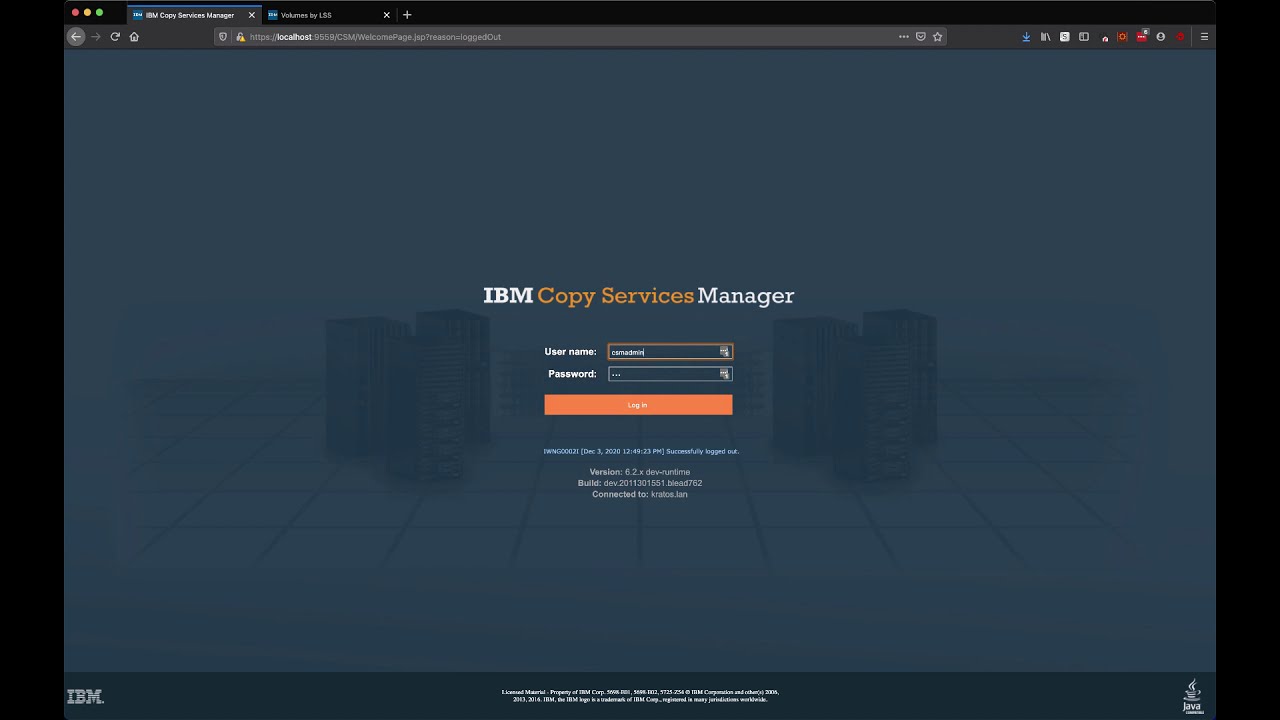The width and height of the screenshot is (1280, 720).
Task: Click the padlock warning site security icon
Action: click(240, 36)
